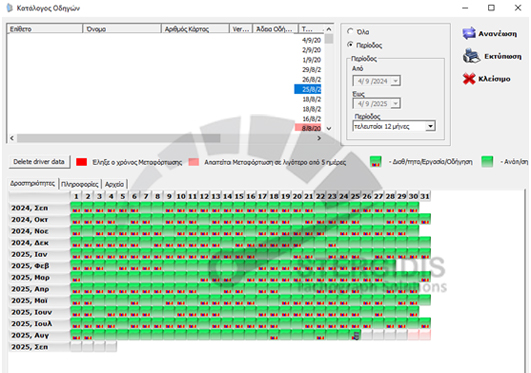Click the red X Κλείσιμο icon
531x373 pixels.
pyautogui.click(x=469, y=79)
